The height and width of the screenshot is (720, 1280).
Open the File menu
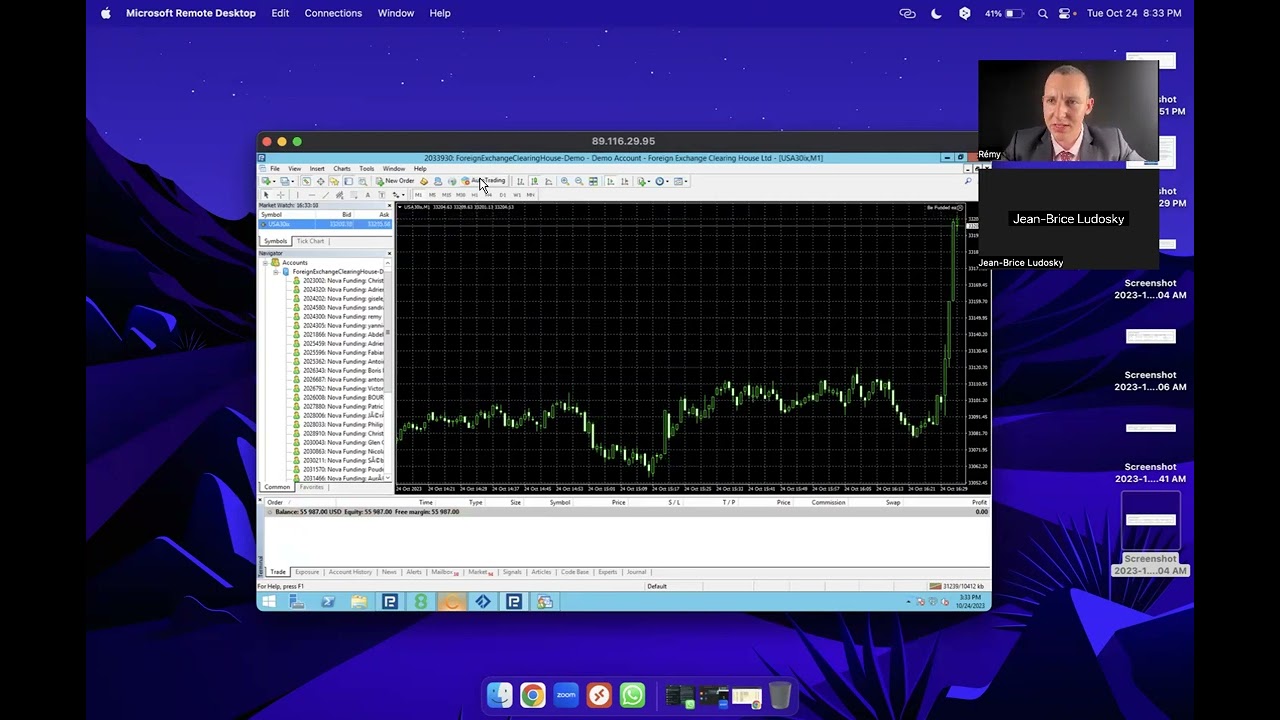click(x=275, y=169)
